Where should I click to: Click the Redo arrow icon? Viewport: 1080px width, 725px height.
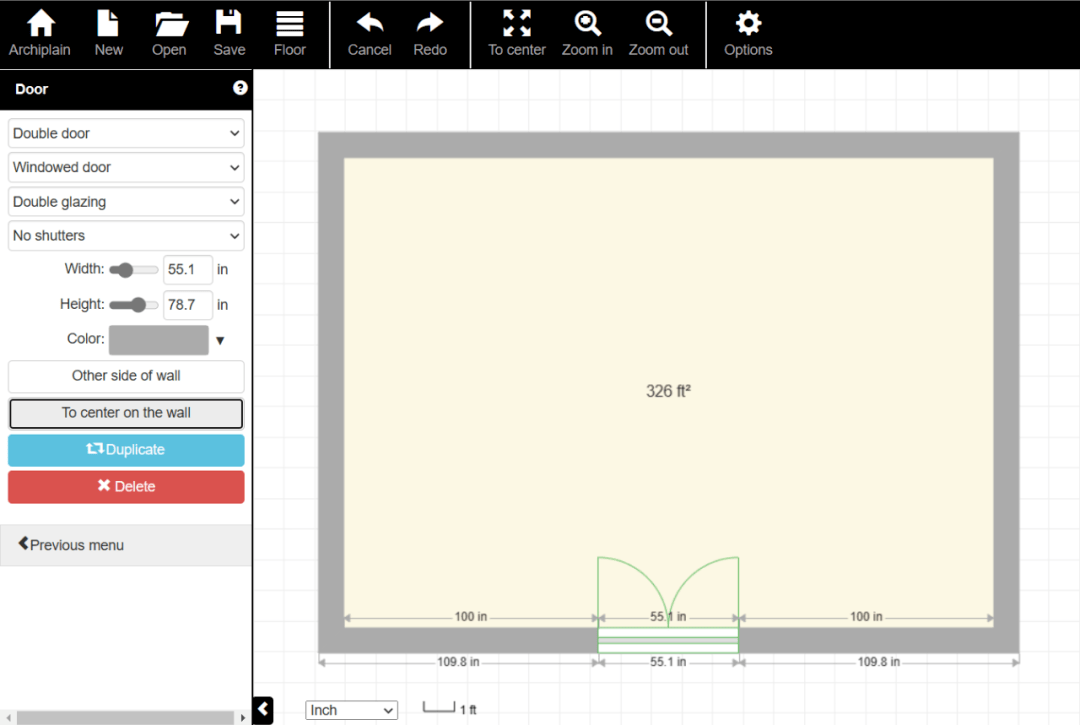tap(430, 24)
